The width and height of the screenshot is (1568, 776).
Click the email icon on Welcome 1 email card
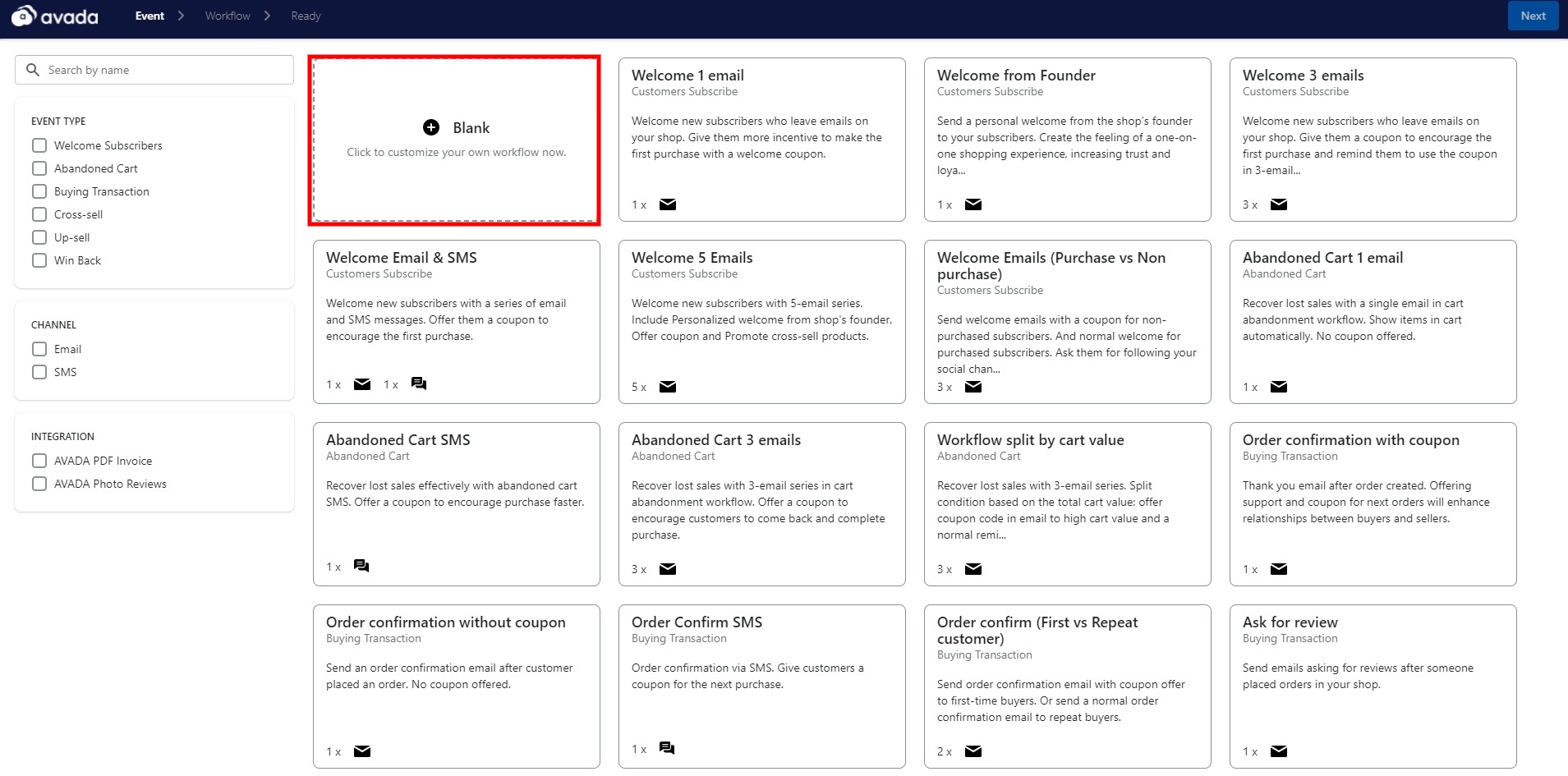(668, 204)
